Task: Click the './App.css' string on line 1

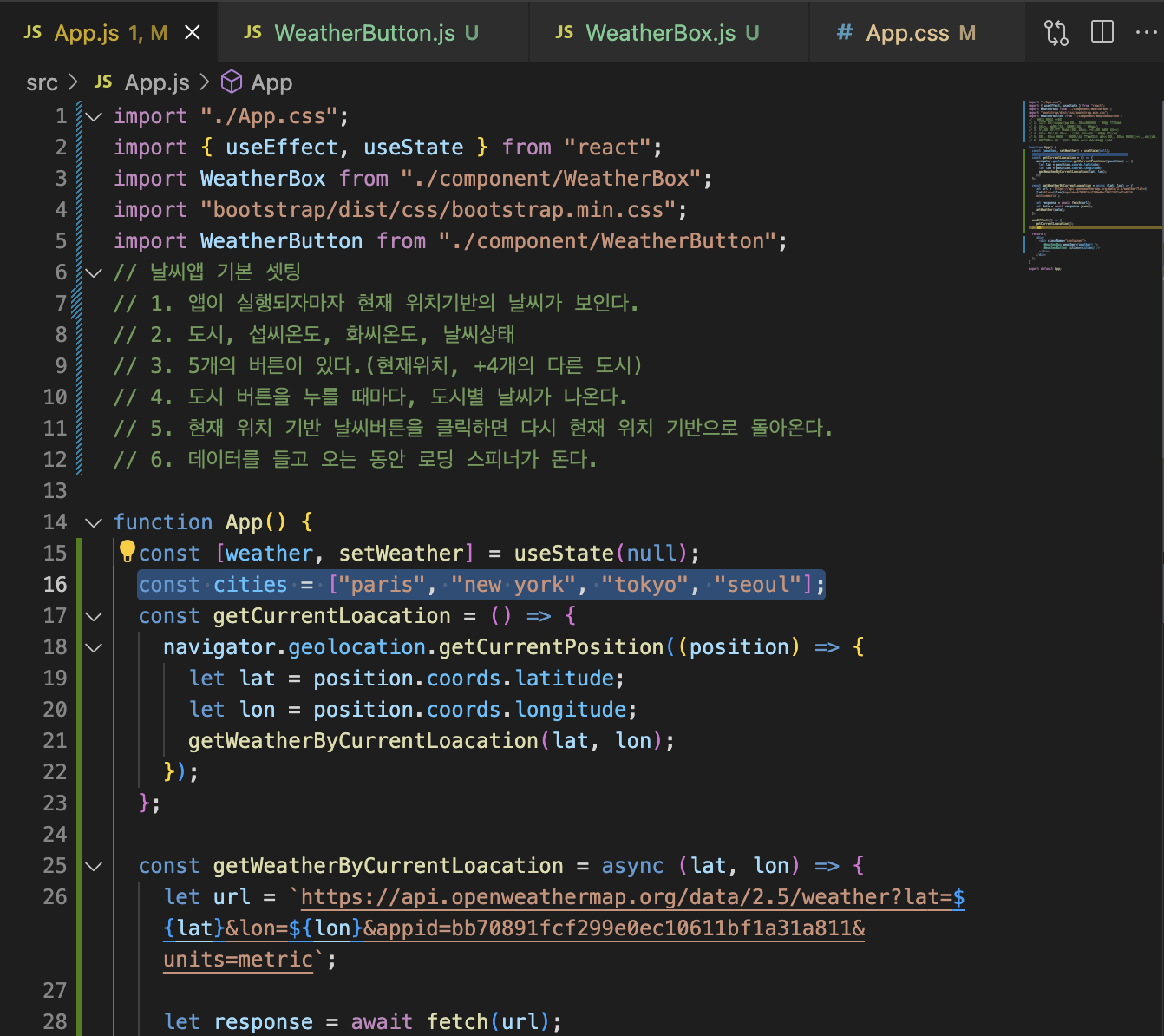Action: [269, 116]
